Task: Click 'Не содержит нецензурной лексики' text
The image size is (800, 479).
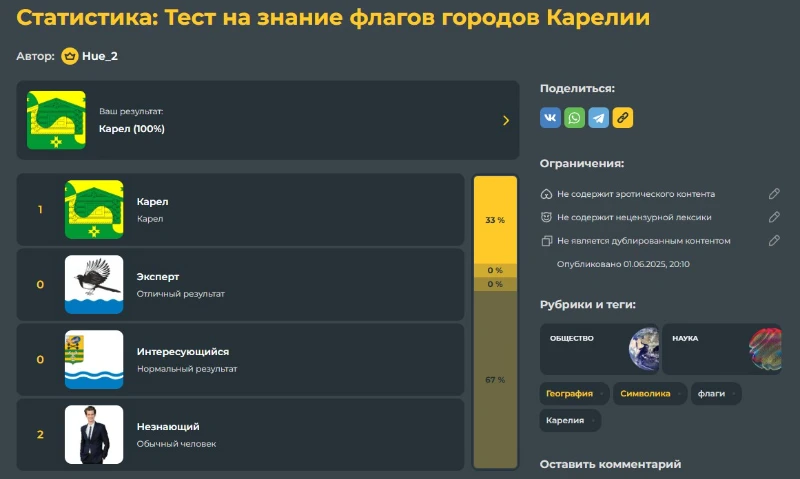Action: (x=634, y=218)
